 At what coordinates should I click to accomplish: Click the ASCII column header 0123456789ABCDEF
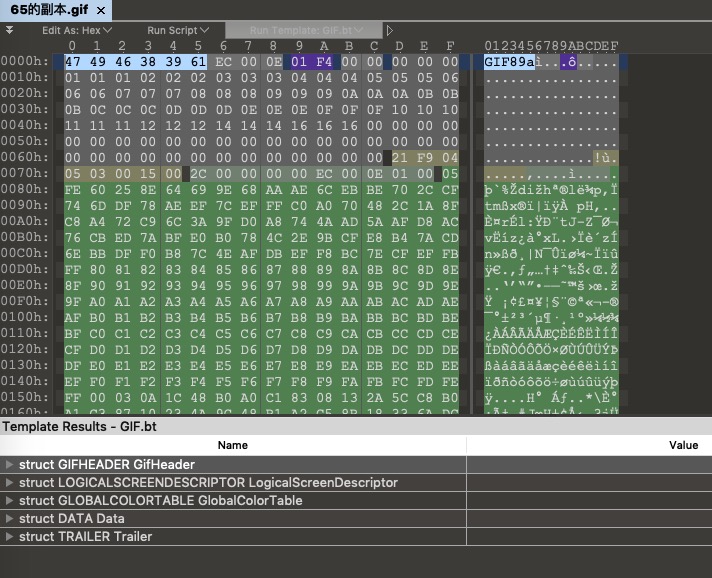551,46
